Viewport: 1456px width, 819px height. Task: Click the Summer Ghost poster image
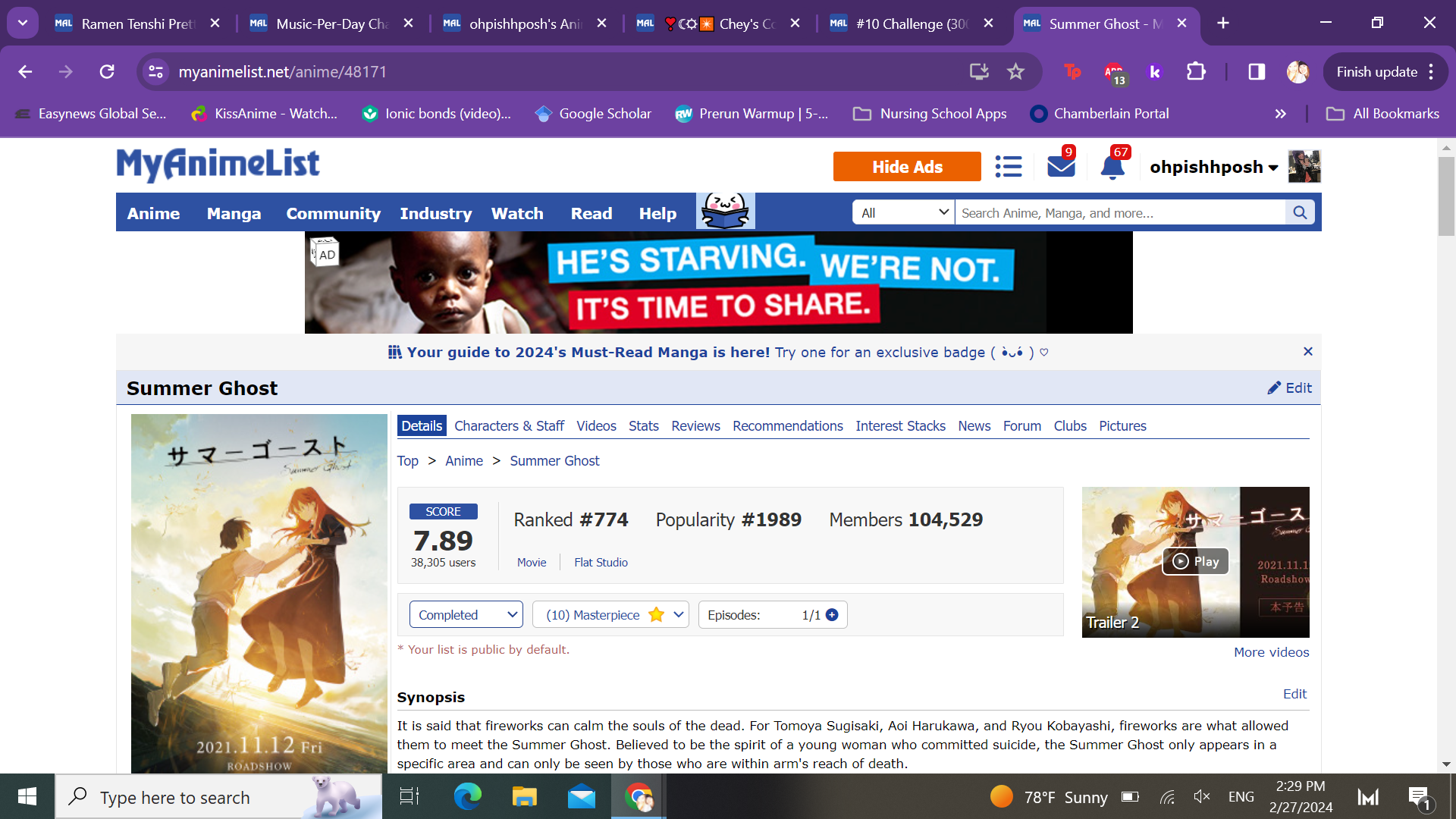[259, 594]
